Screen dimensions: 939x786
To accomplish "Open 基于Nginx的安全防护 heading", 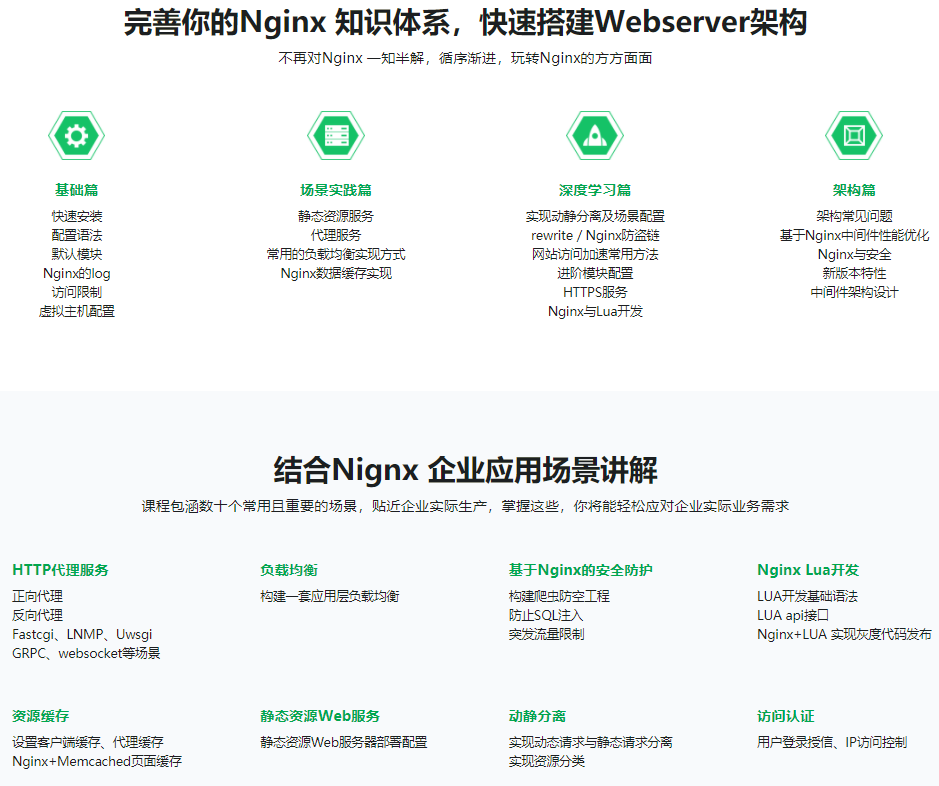I will click(580, 570).
